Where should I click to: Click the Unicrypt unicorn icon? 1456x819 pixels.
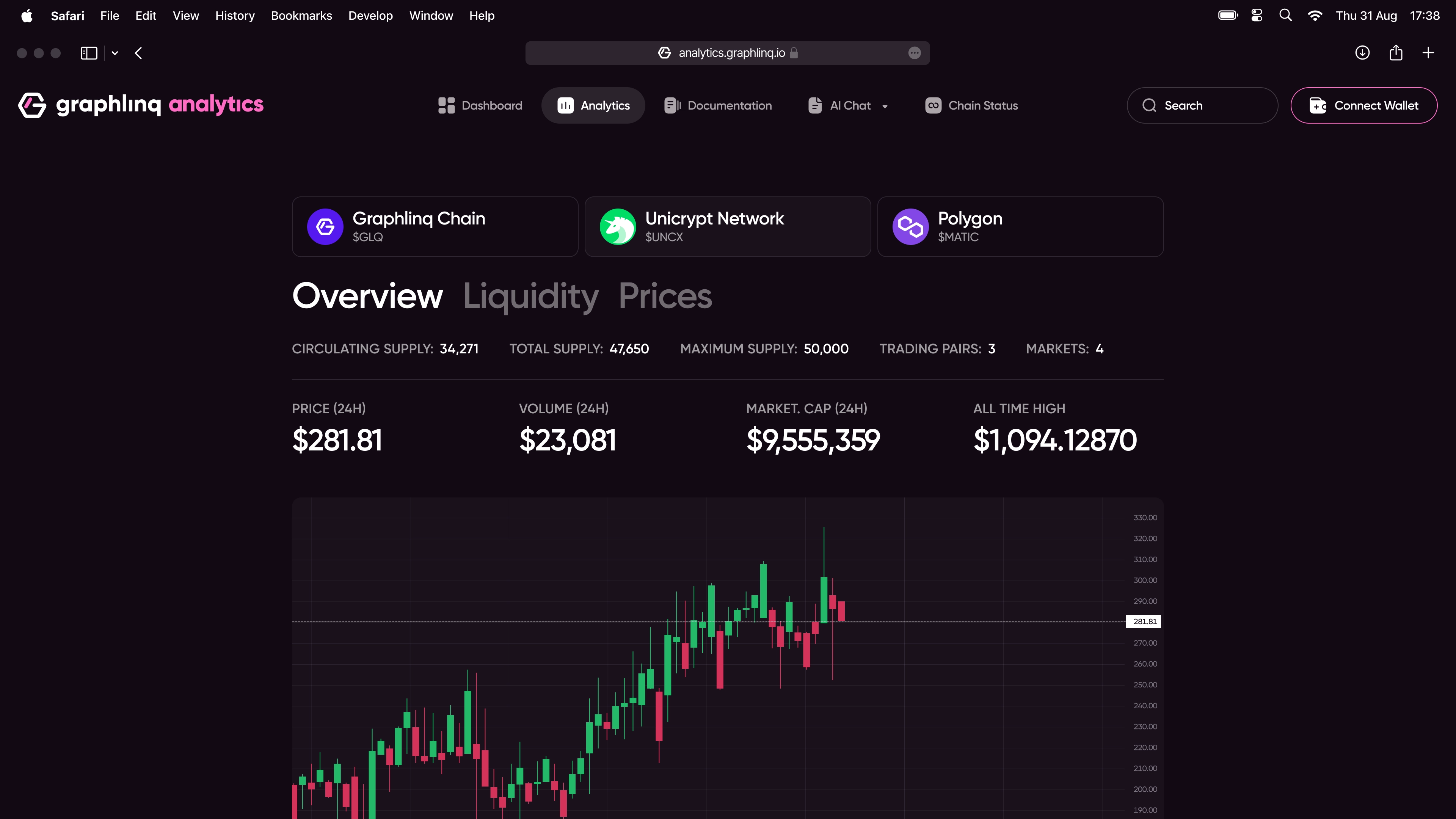(x=618, y=226)
